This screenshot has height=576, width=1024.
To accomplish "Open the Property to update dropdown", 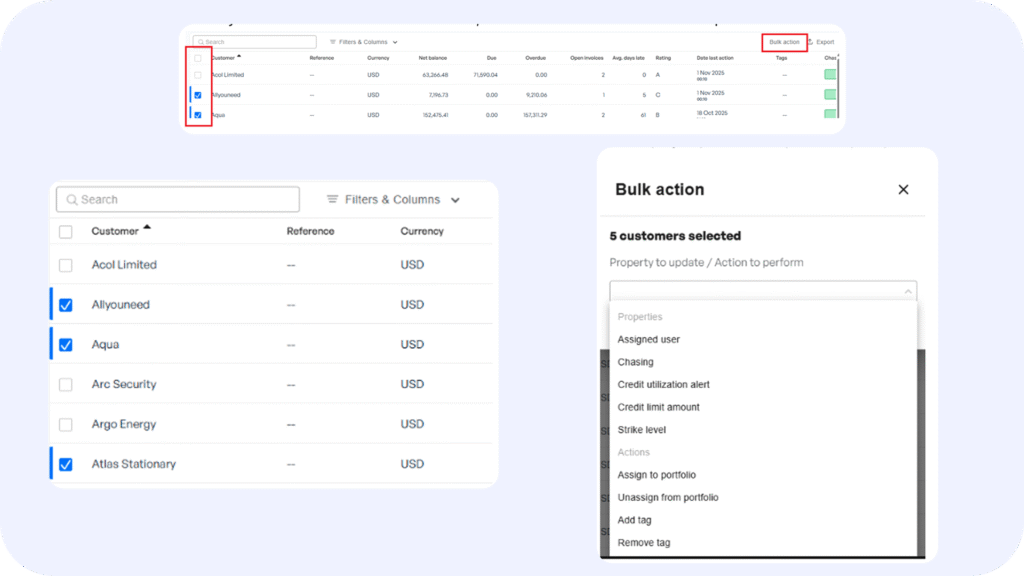I will [x=762, y=291].
